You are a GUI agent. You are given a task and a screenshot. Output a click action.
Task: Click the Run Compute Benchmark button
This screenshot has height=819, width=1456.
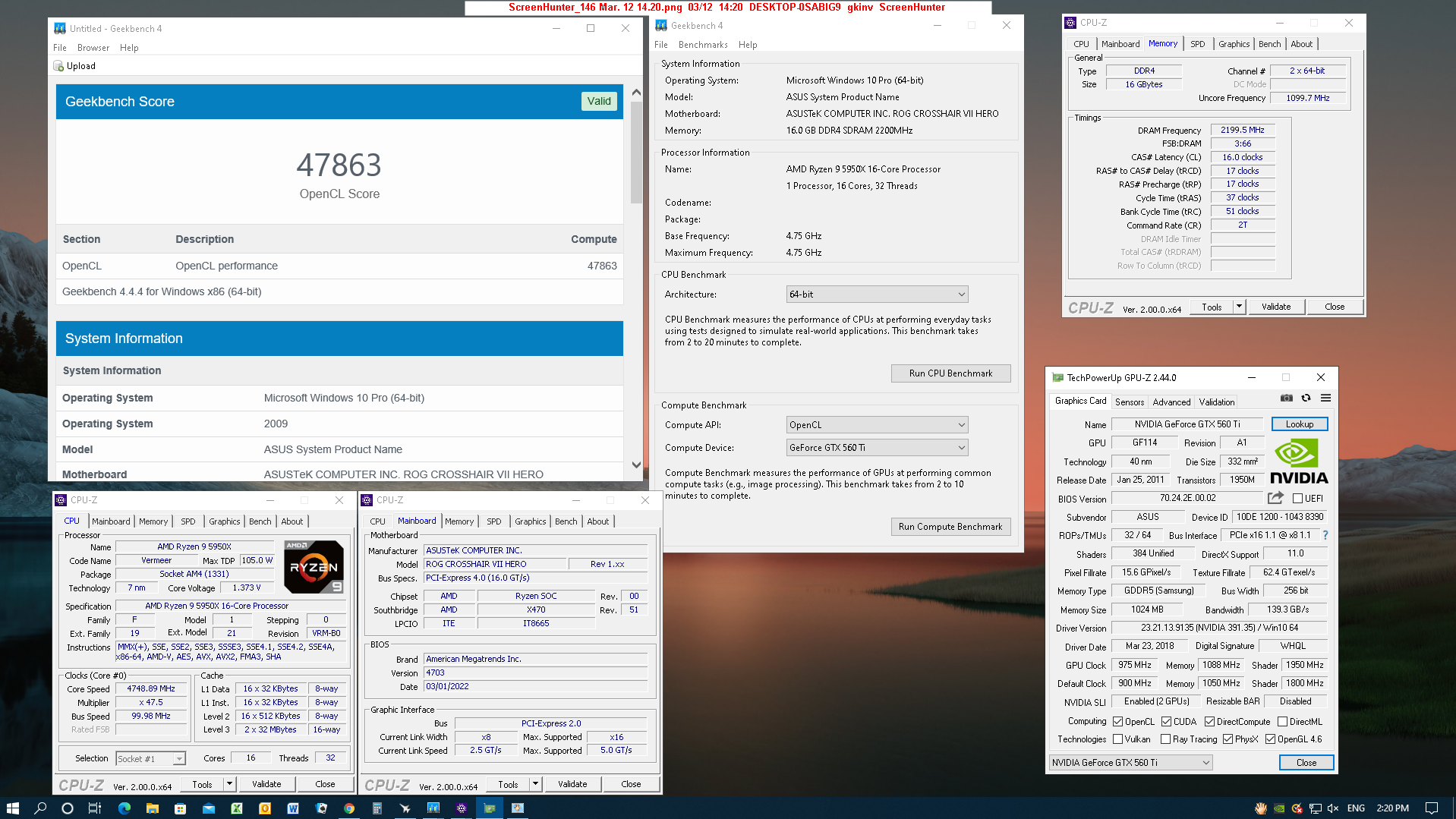pyautogui.click(x=950, y=527)
